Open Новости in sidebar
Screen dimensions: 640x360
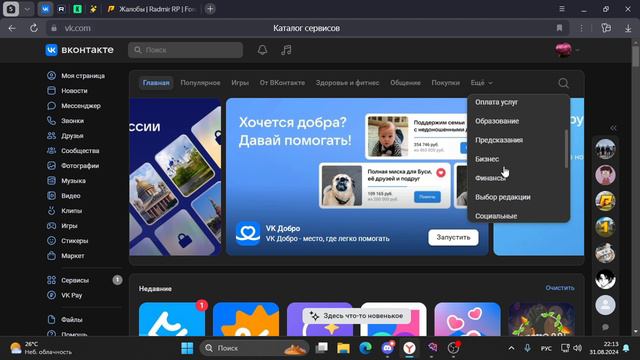click(67, 91)
